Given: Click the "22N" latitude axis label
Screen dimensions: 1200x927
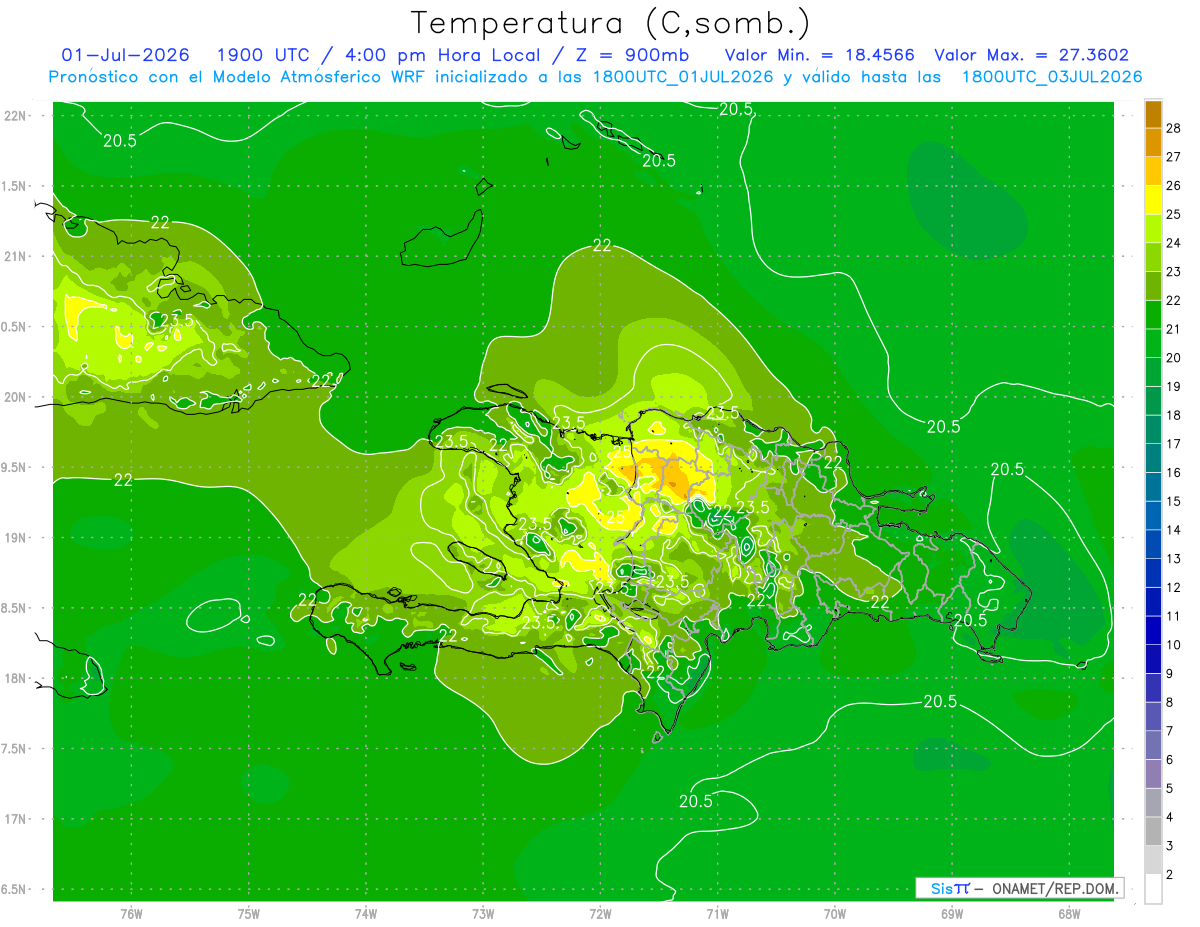Looking at the screenshot, I should pyautogui.click(x=15, y=116).
